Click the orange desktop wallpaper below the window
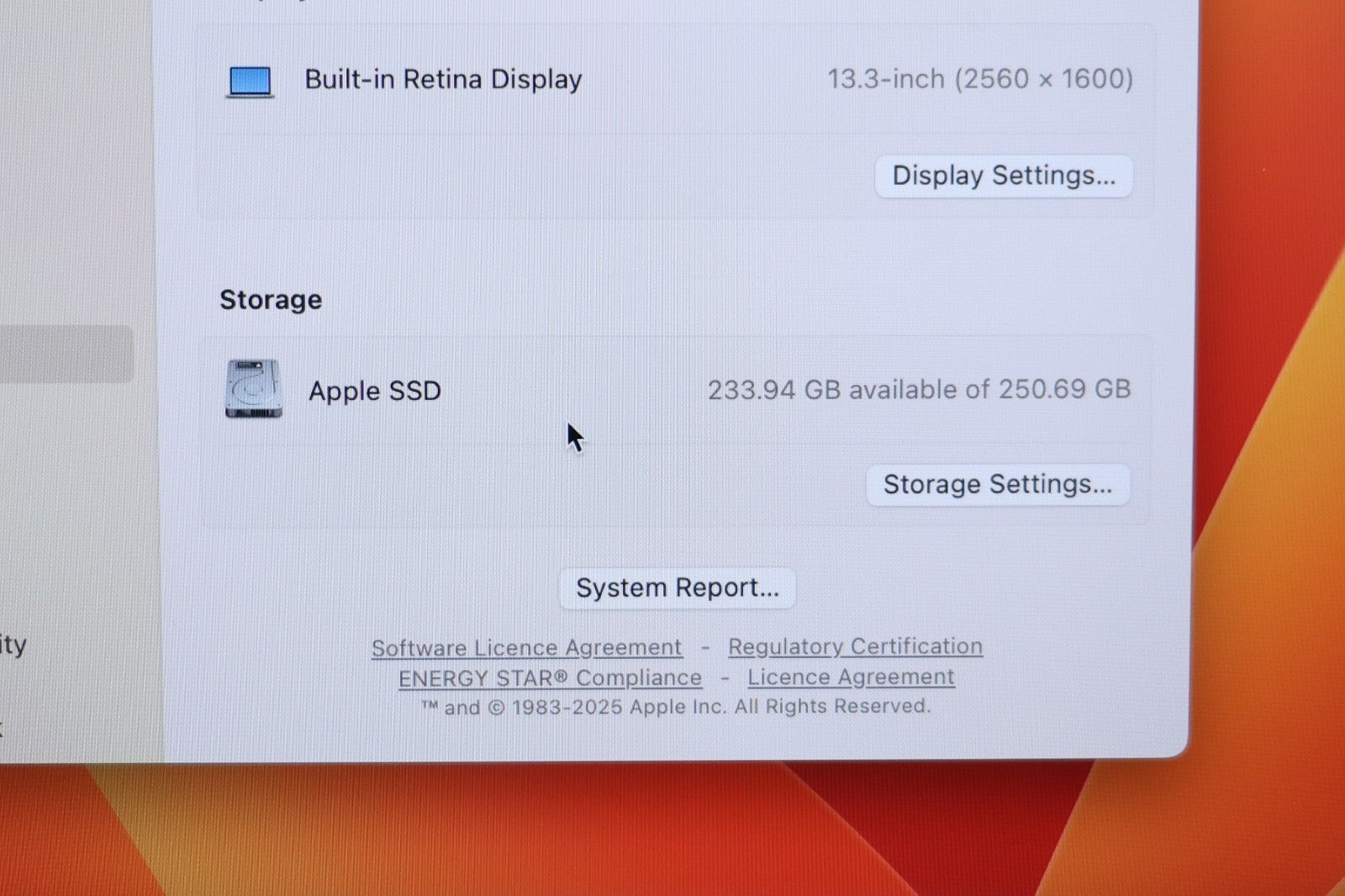The height and width of the screenshot is (896, 1345). (x=588, y=832)
